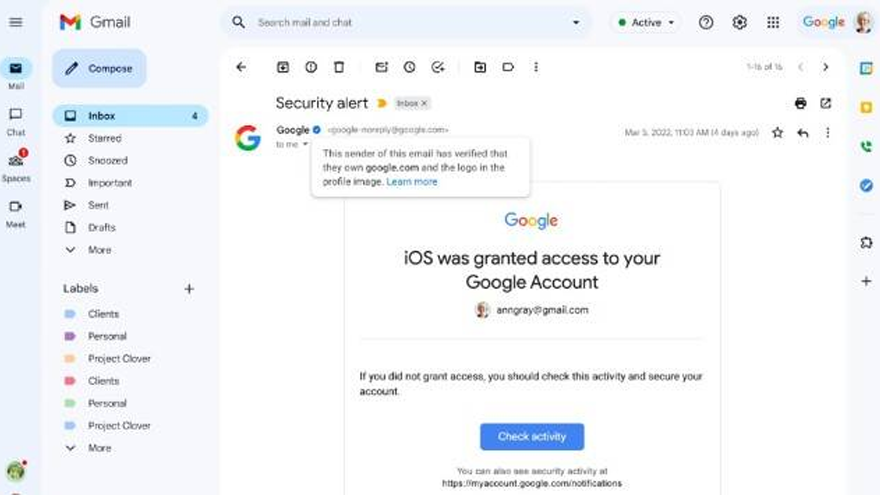This screenshot has width=880, height=495.
Task: Follow the Learn more link
Action: [x=412, y=182]
